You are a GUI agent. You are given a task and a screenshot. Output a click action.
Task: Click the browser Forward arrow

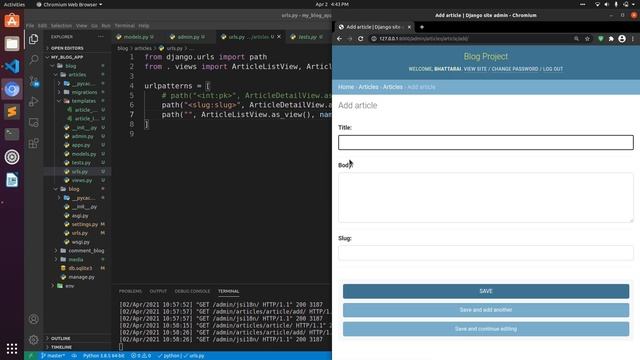point(350,39)
